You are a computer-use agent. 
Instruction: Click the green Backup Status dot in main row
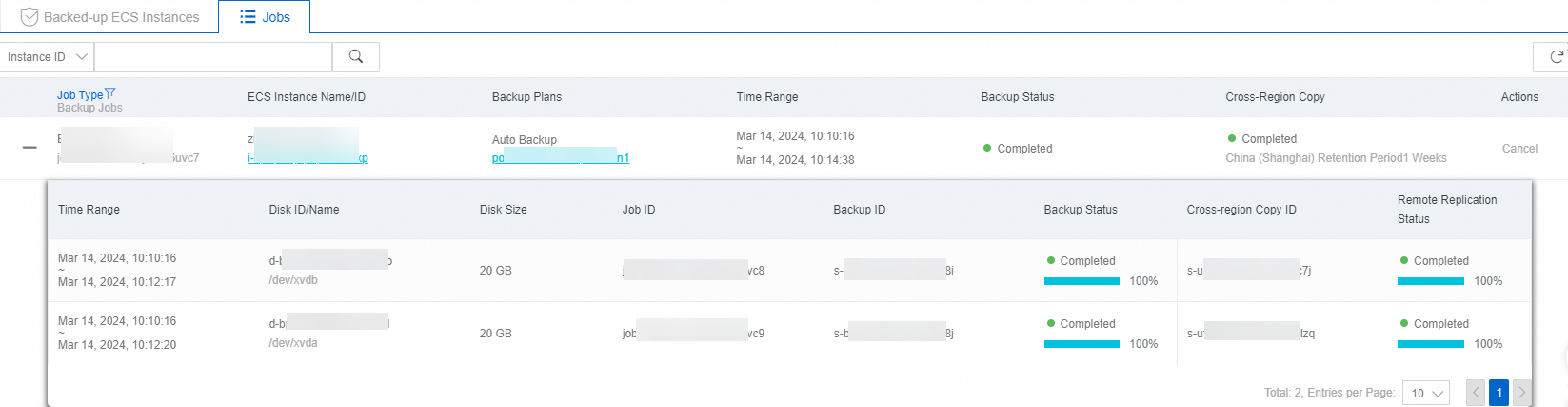[x=987, y=148]
